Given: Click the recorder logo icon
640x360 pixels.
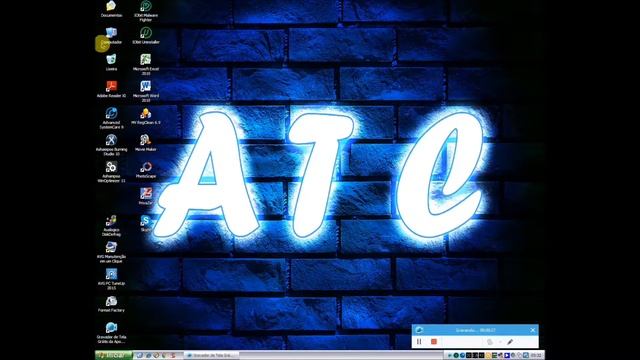Looking at the screenshot, I should coord(419,330).
